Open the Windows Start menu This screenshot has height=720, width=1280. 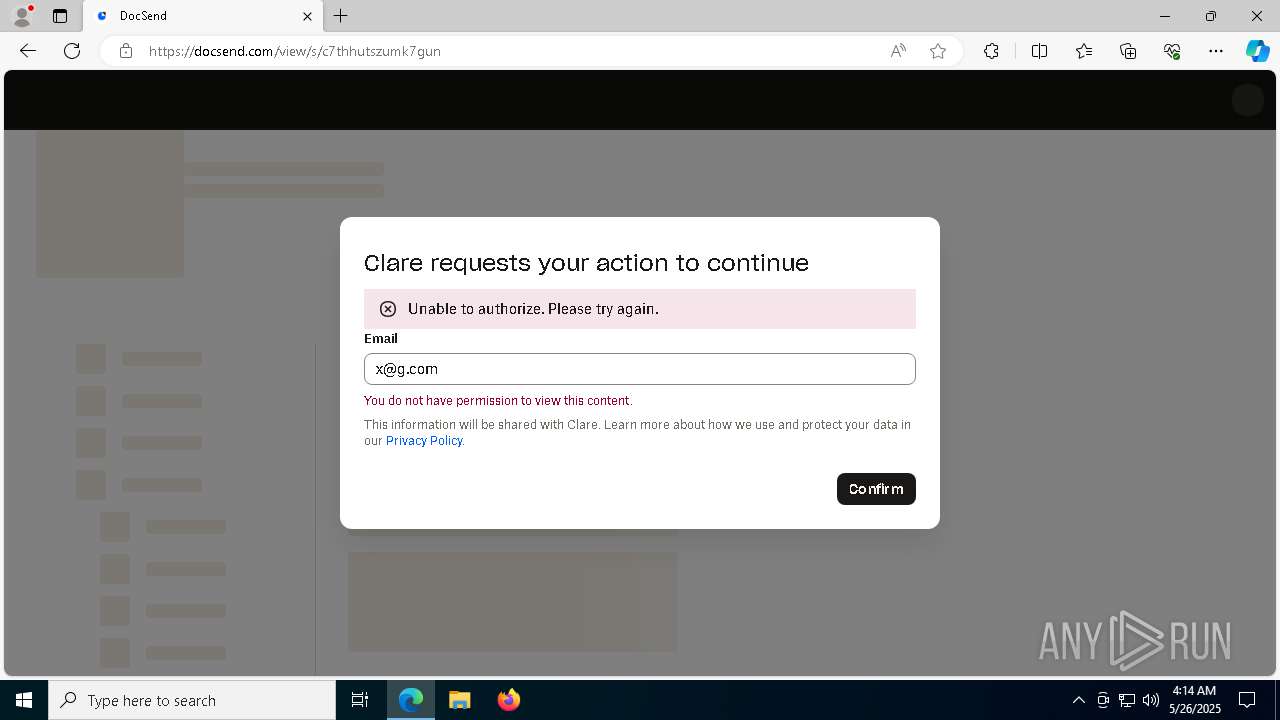pos(24,700)
